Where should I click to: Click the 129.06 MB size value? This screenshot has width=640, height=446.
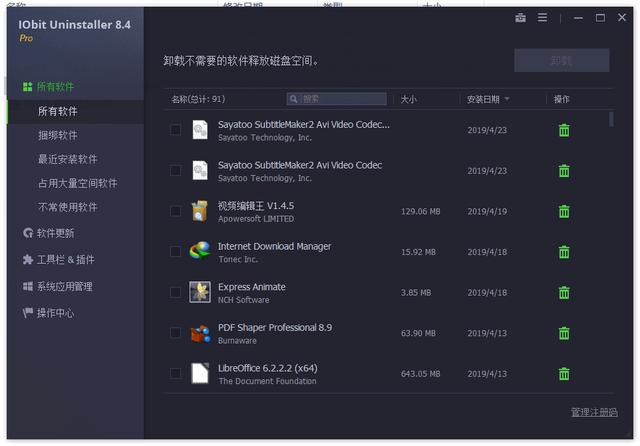420,211
